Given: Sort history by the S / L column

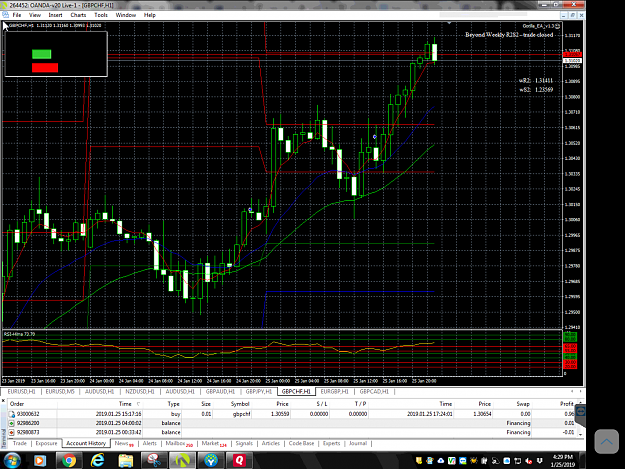Looking at the screenshot, I should pyautogui.click(x=322, y=404).
